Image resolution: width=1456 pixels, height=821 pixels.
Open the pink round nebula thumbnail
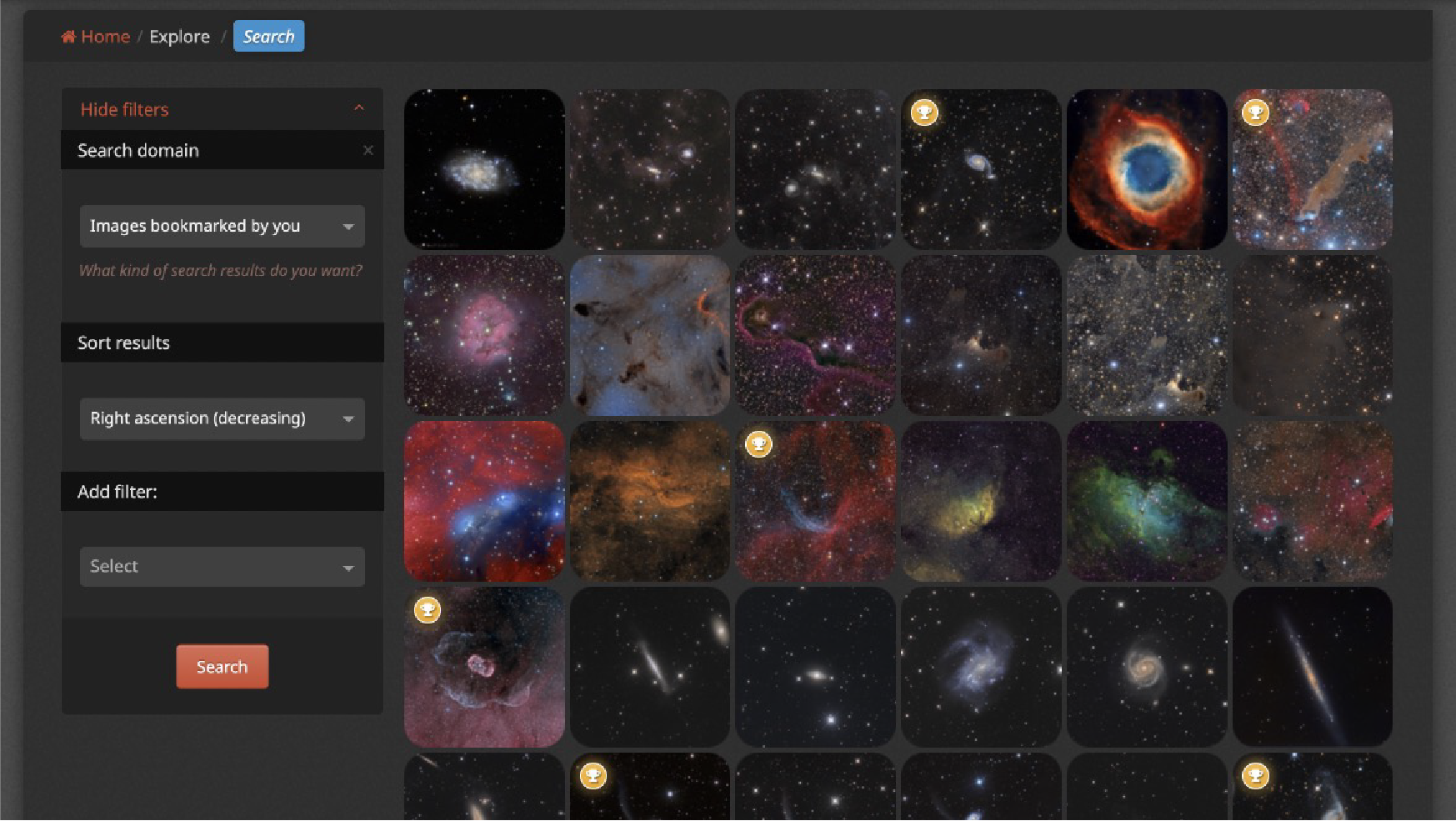click(x=484, y=335)
